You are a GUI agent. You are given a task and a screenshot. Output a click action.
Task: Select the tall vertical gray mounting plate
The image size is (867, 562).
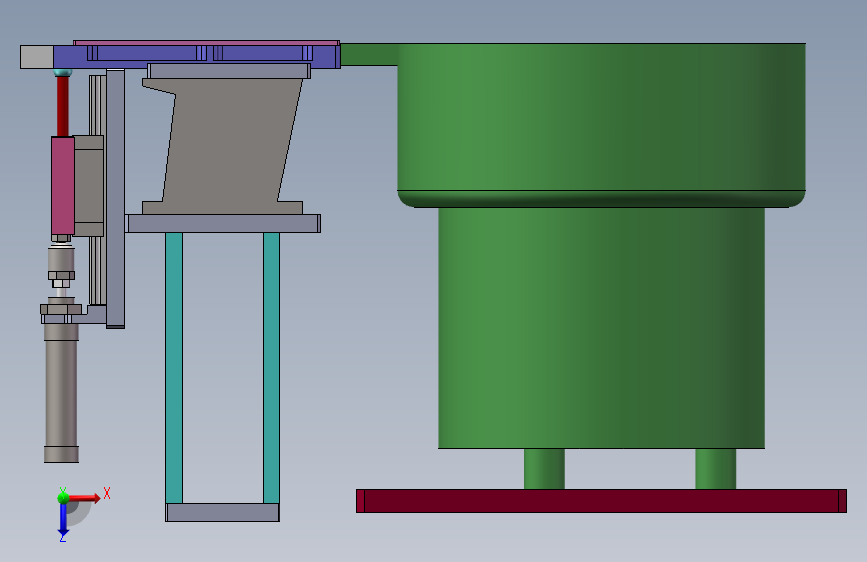[116, 198]
